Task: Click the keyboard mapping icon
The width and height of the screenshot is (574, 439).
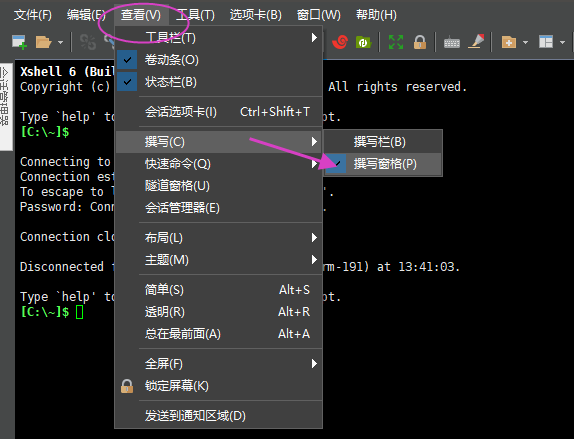Action: point(452,42)
